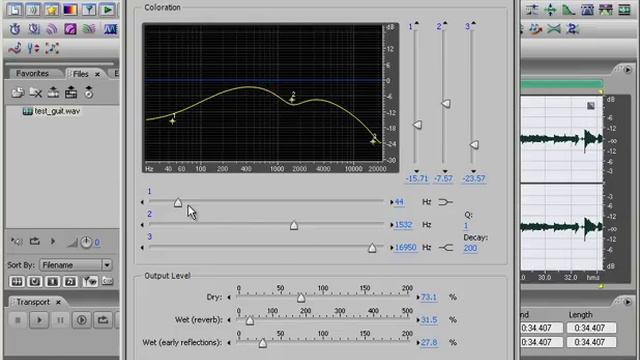Click the Insert Into Multitrack icon
Viewport: 640px width, 360px height.
53,93
